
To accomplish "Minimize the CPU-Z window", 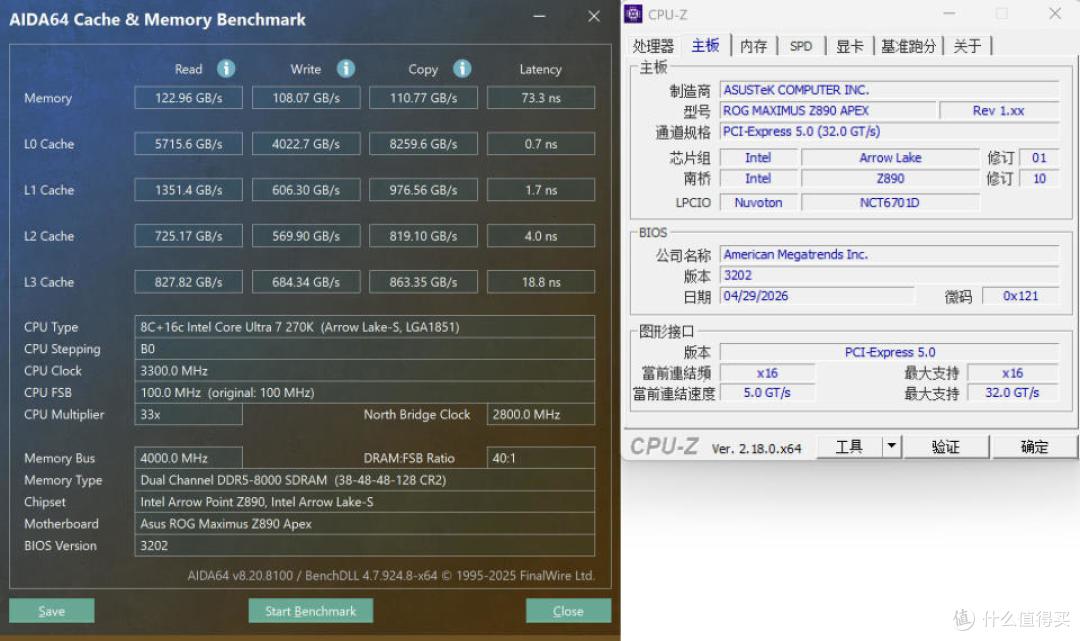I will (x=948, y=13).
